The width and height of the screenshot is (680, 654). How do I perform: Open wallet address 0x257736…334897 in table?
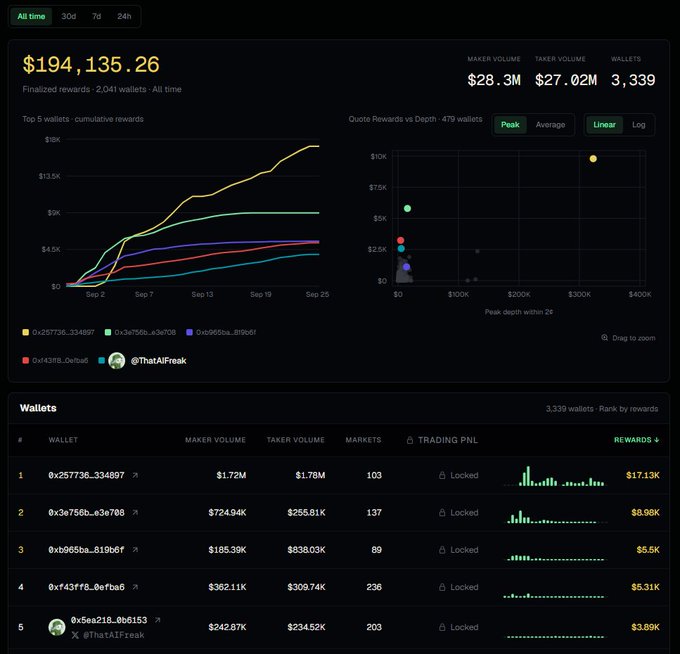[86, 475]
